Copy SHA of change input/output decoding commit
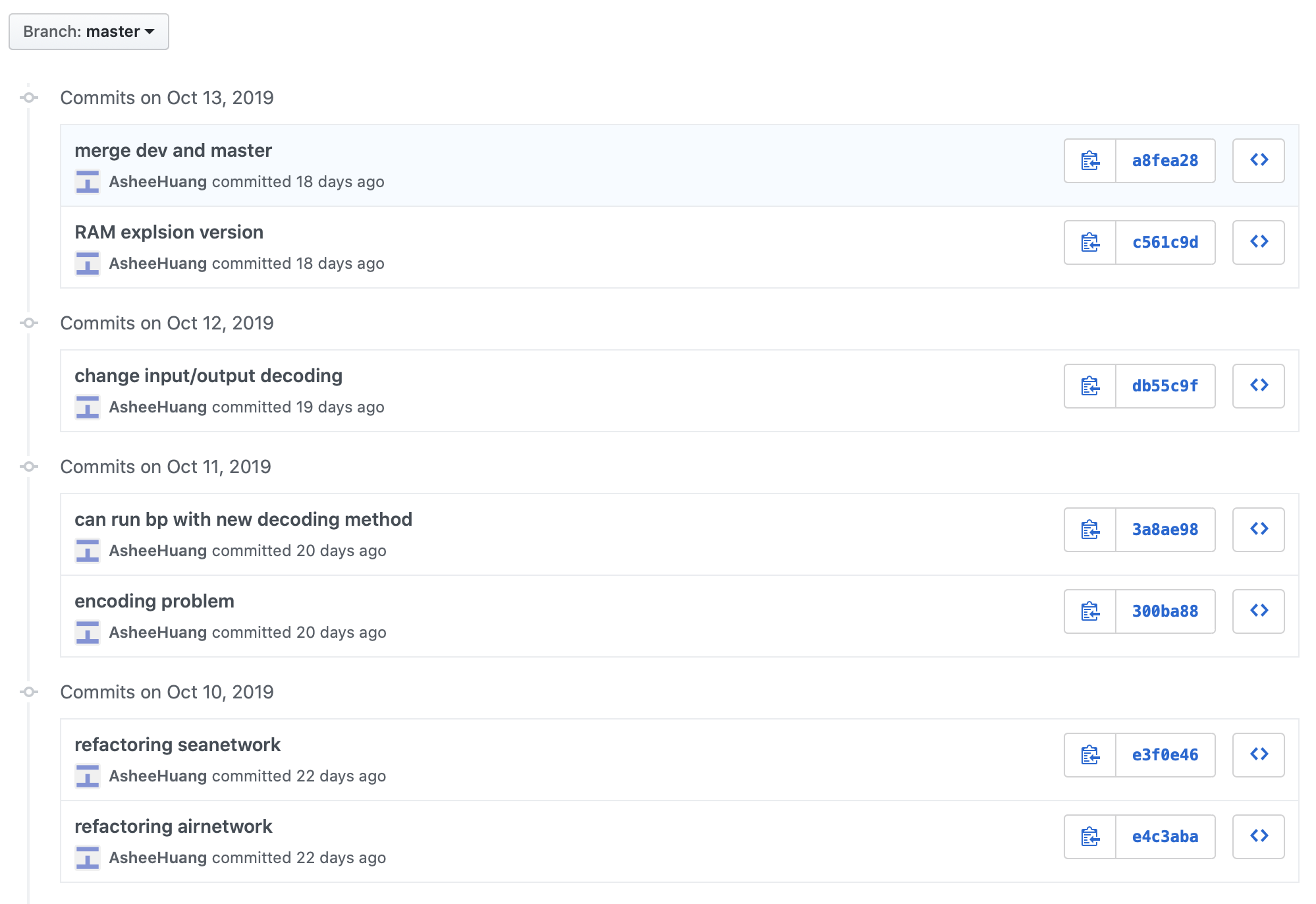 [x=1090, y=386]
